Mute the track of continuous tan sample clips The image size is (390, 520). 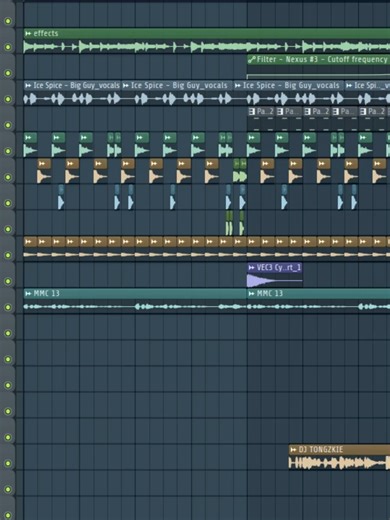(x=8, y=255)
